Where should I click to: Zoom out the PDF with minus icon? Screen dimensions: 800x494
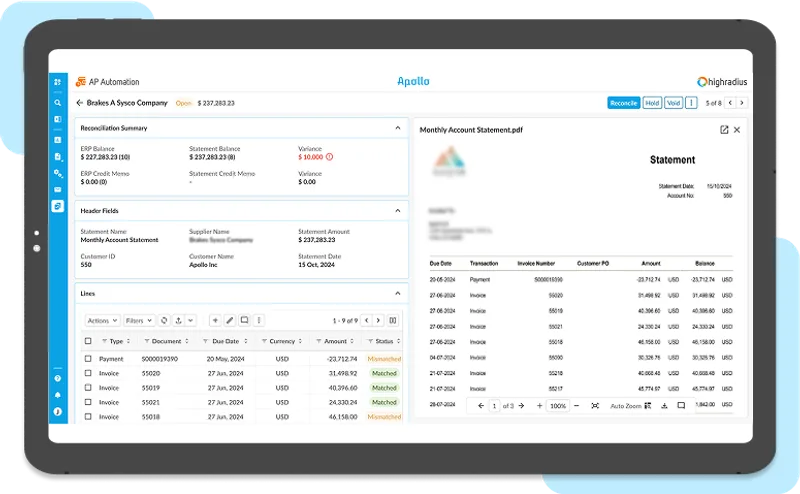(577, 406)
